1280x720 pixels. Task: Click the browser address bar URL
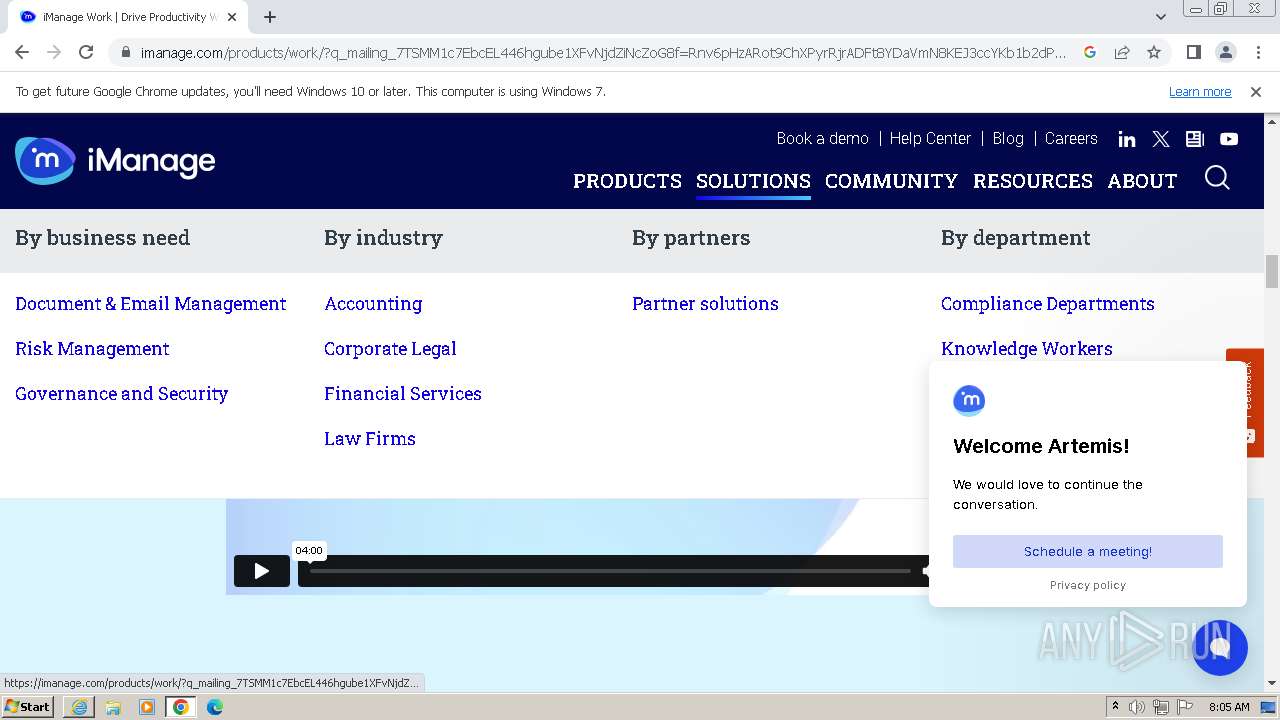coord(603,53)
